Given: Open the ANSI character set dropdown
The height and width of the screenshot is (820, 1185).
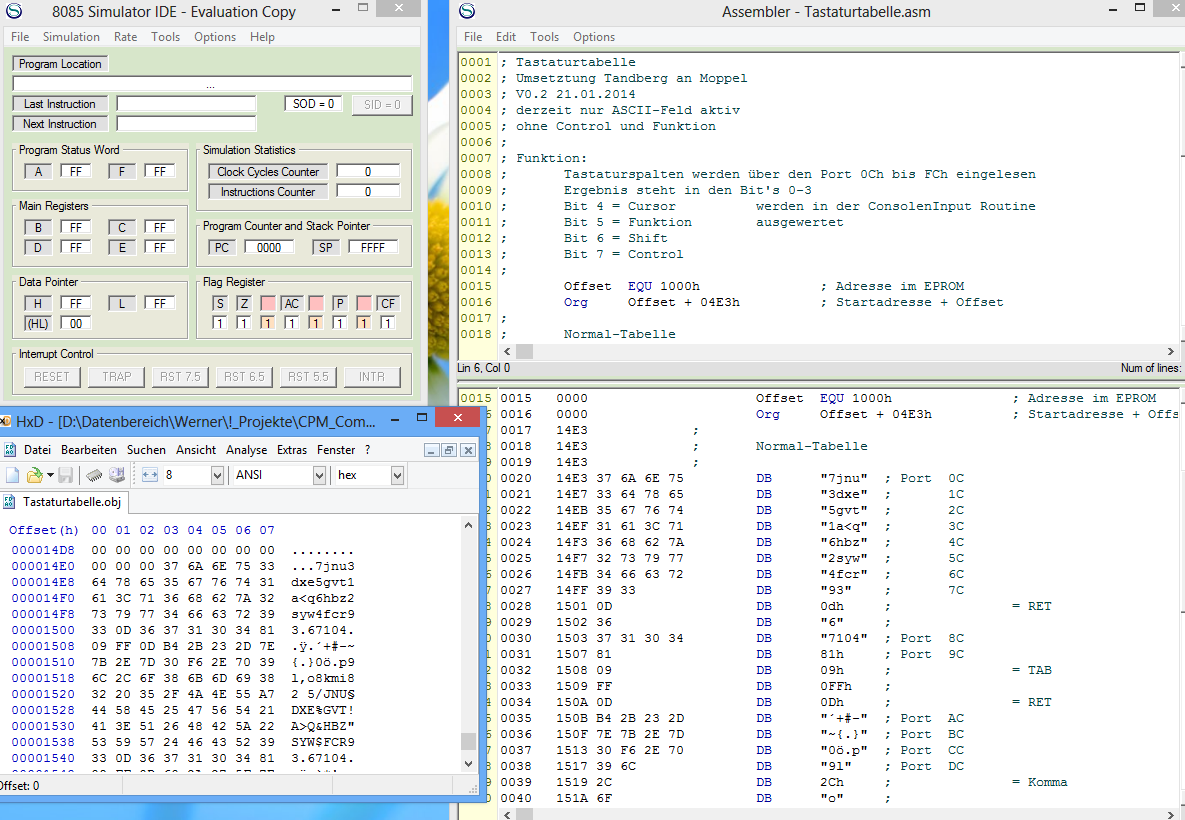Looking at the screenshot, I should pos(319,476).
